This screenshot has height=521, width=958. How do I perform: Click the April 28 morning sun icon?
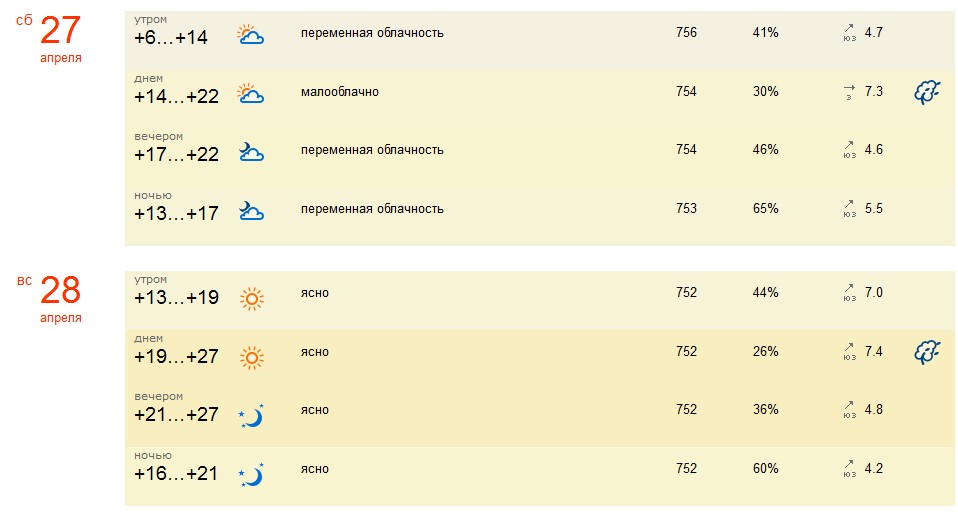point(251,298)
